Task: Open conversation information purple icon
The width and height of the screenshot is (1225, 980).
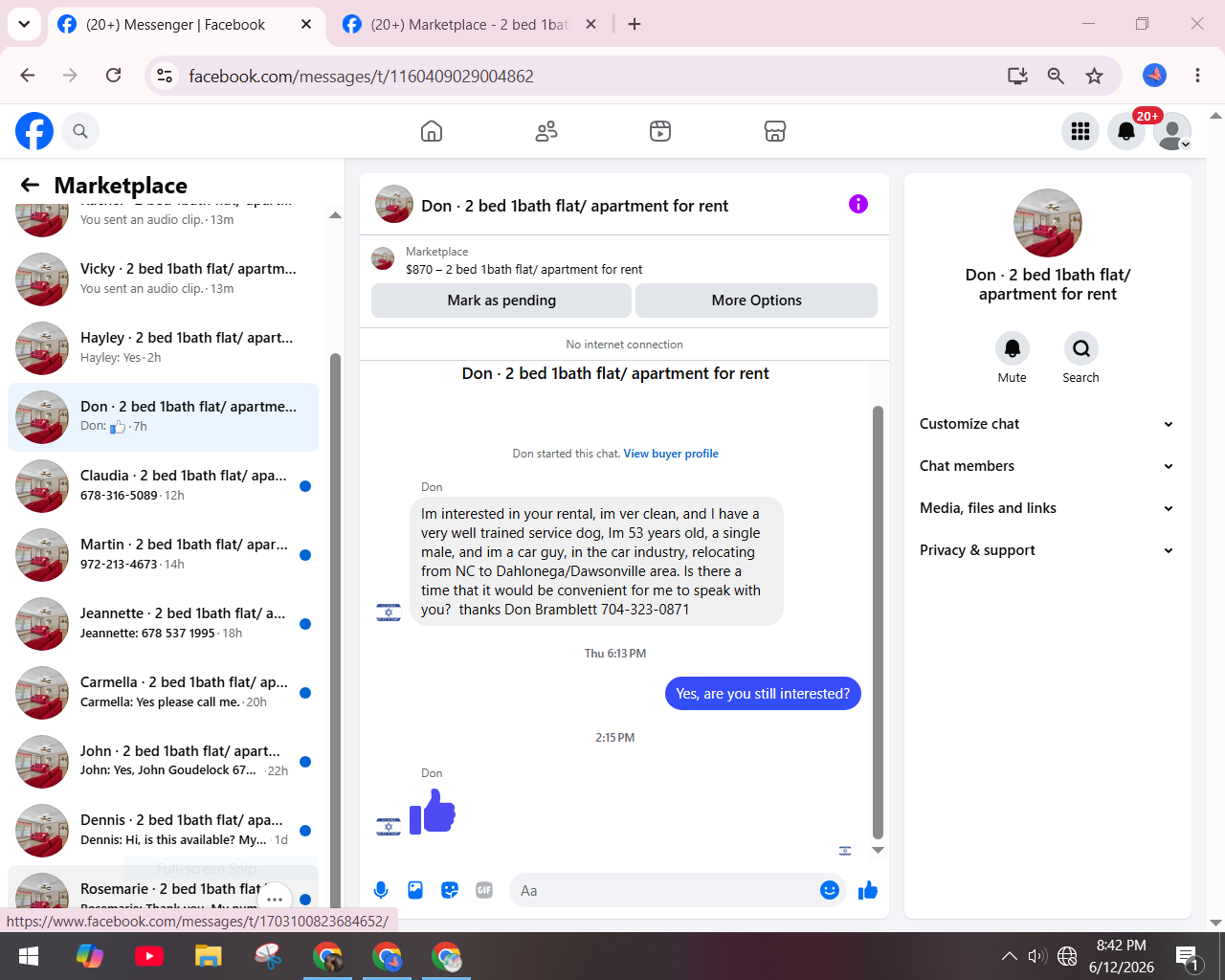Action: tap(858, 204)
